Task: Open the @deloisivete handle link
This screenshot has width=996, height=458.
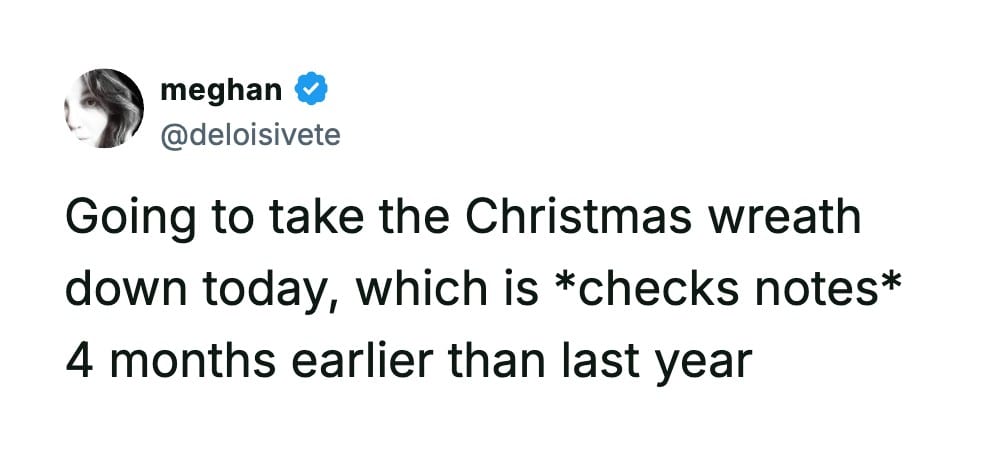Action: [250, 133]
